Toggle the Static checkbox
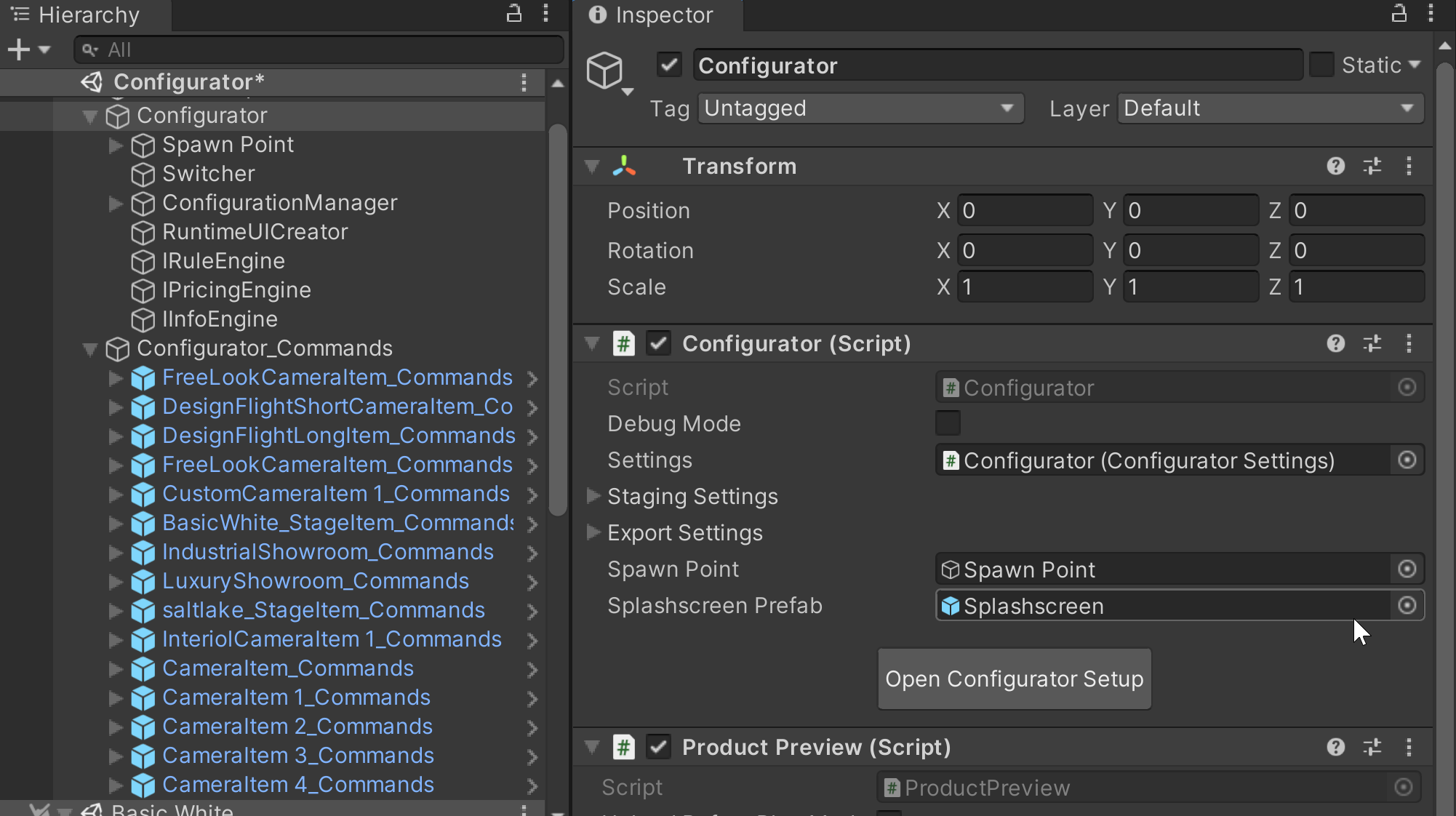The height and width of the screenshot is (816, 1456). 1321,65
